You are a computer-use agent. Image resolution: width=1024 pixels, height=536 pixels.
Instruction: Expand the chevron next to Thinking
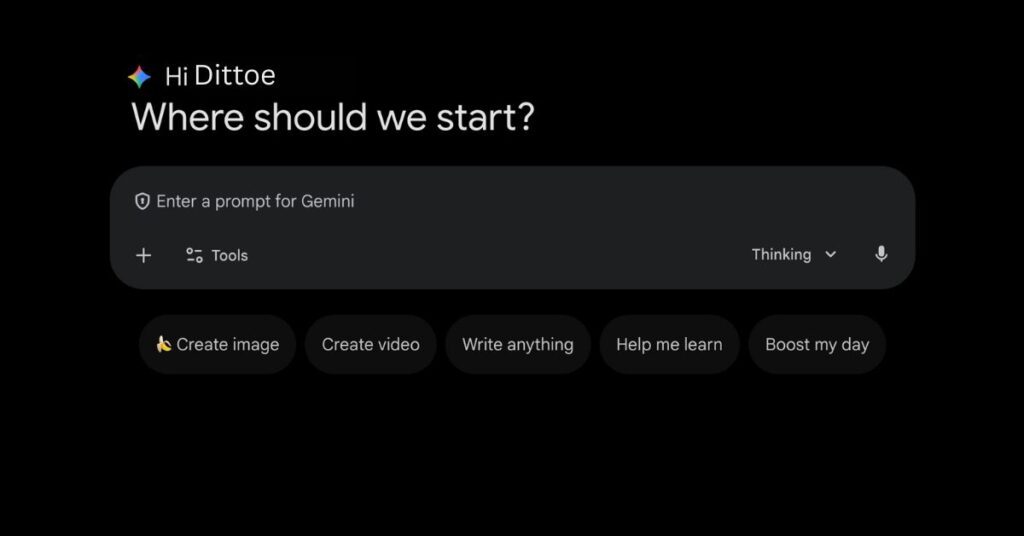830,255
